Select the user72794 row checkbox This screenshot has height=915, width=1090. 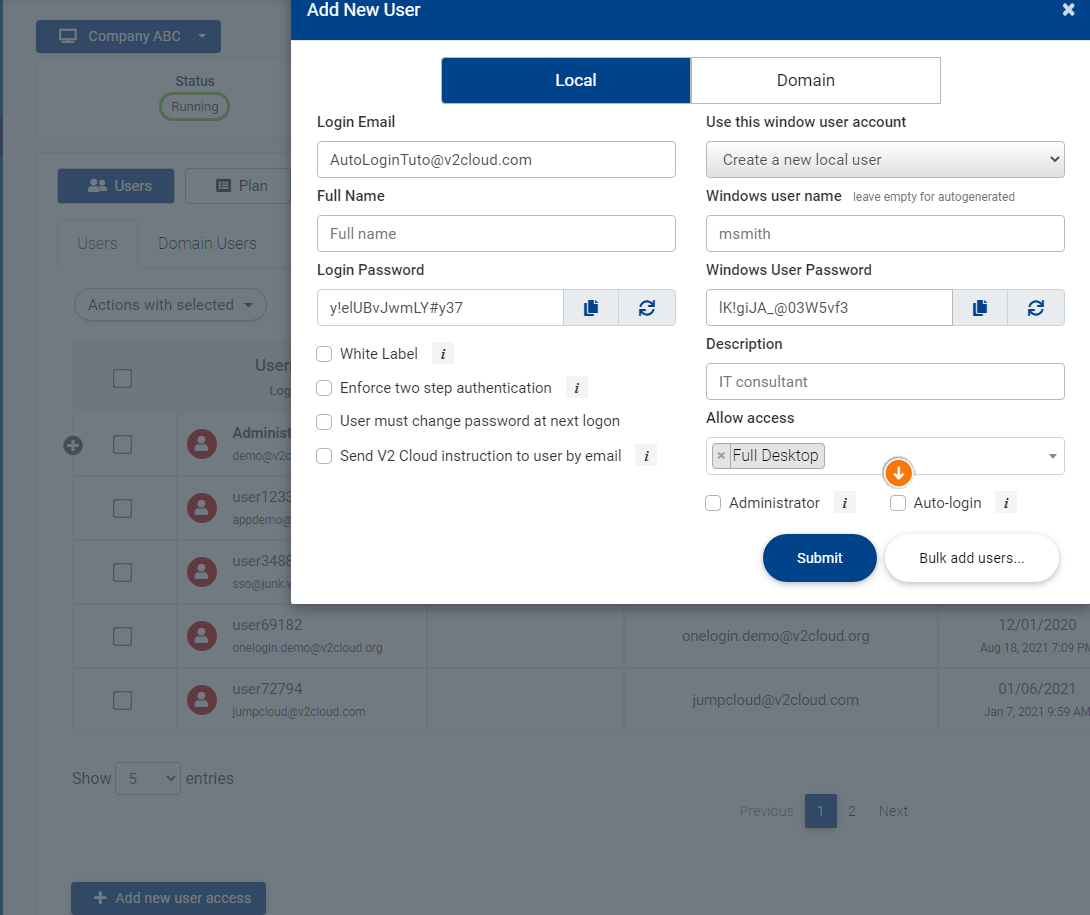(x=122, y=700)
